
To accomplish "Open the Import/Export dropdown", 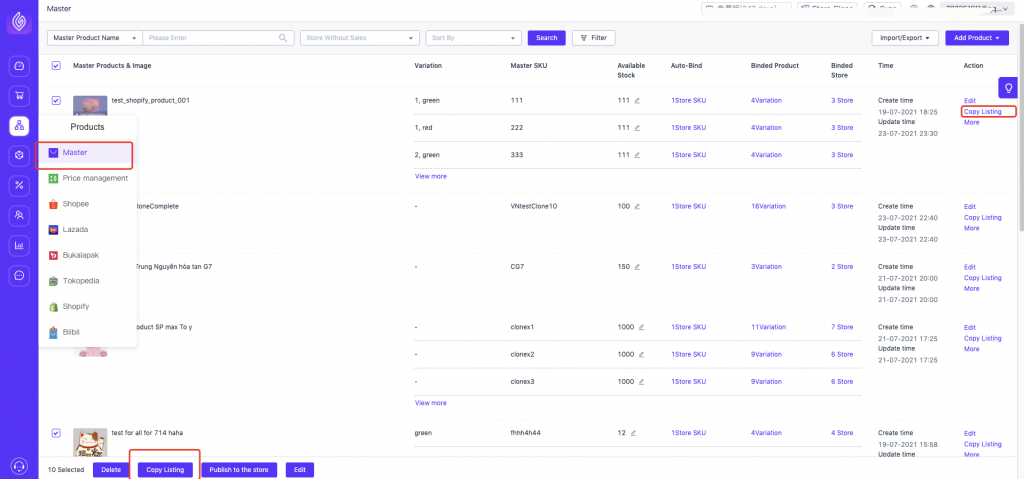I will (x=905, y=38).
